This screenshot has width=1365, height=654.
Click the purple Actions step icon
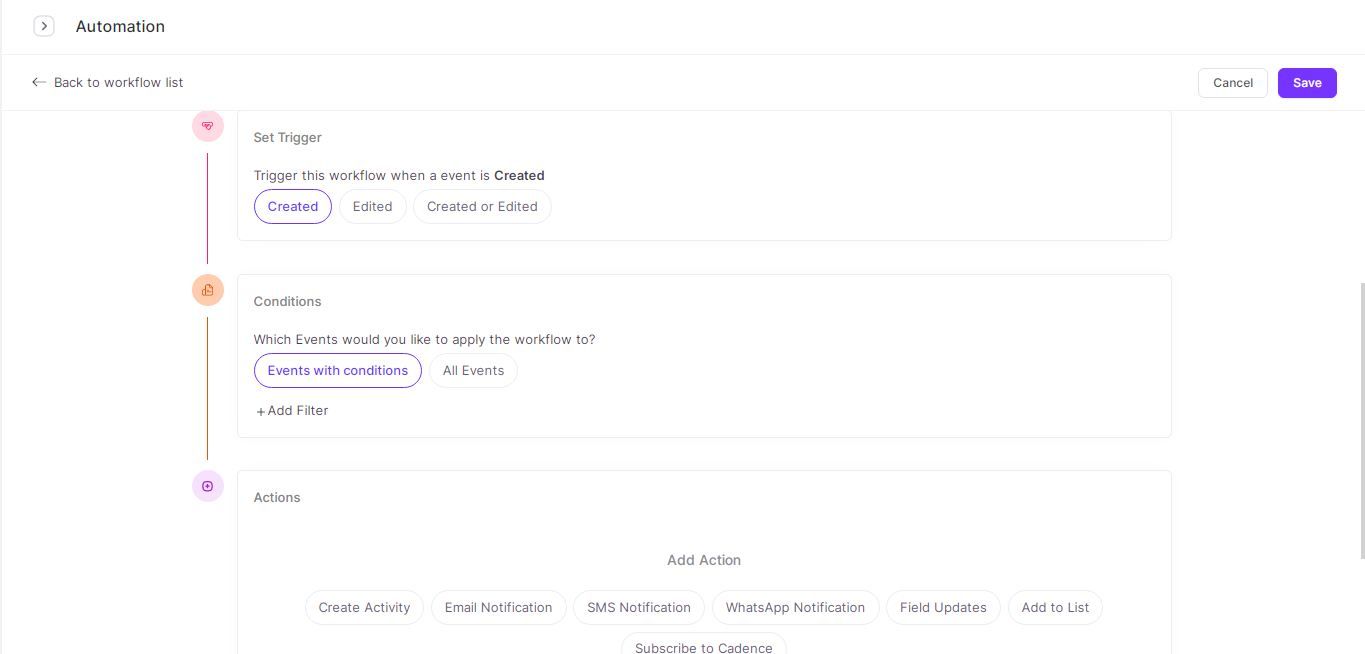point(208,486)
